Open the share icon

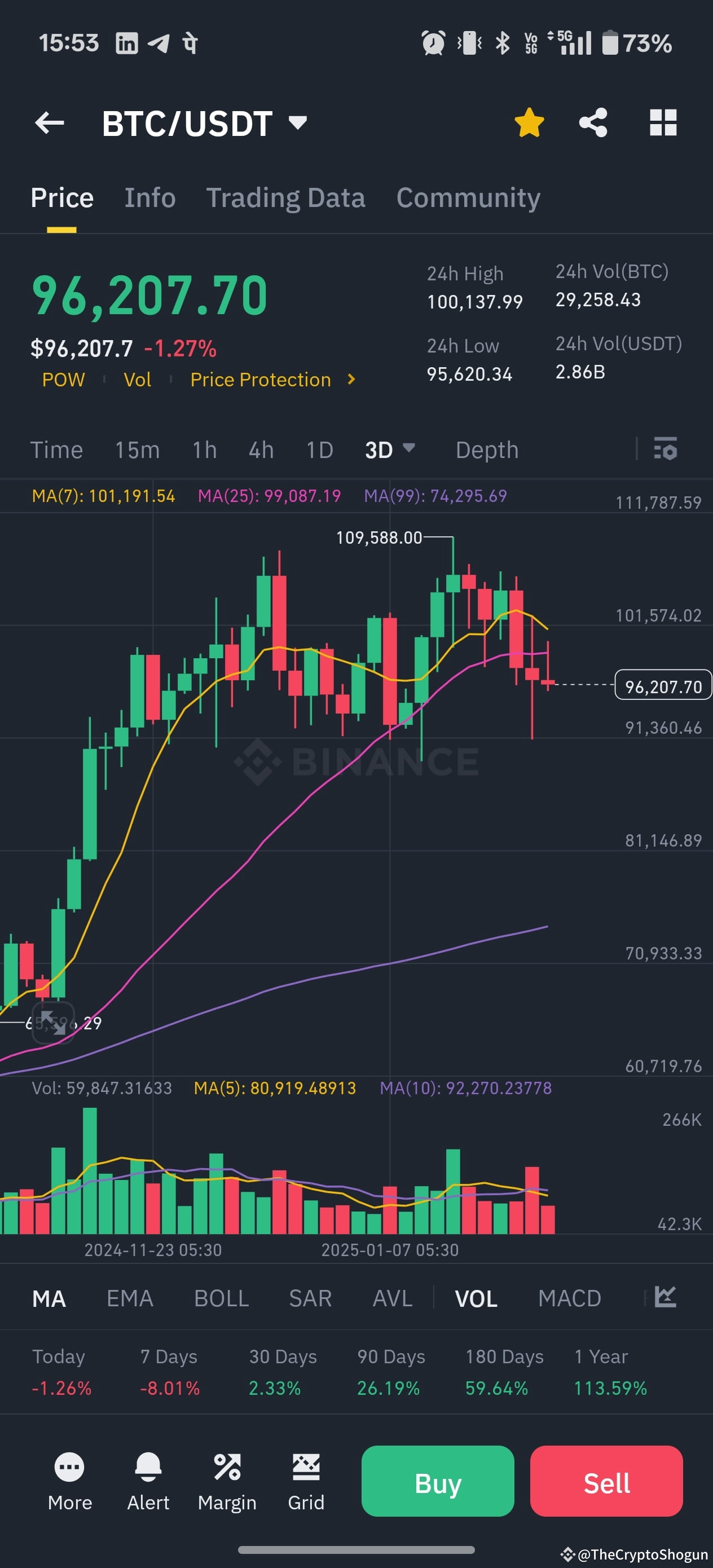pos(593,122)
